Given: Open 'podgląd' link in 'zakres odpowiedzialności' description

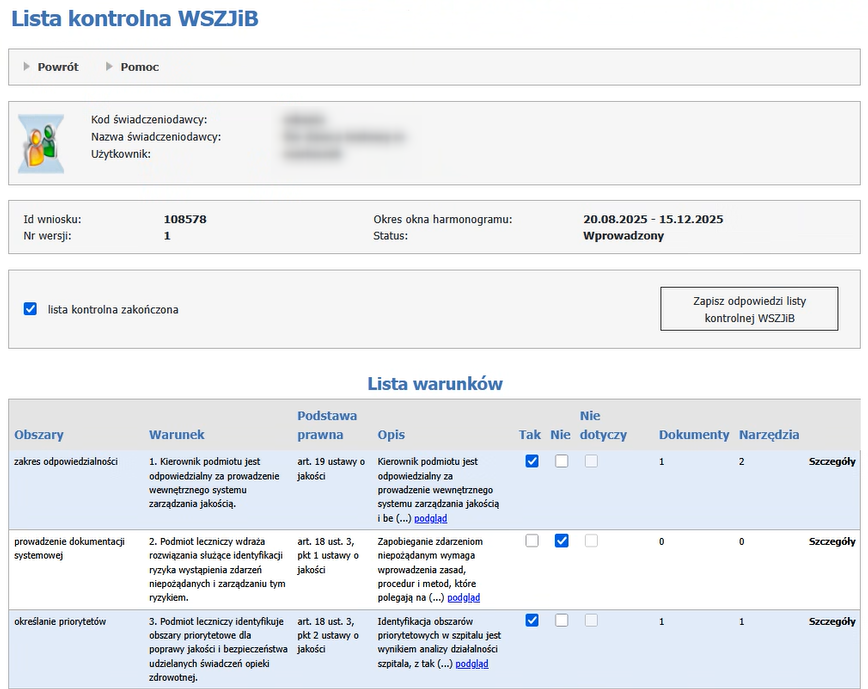Looking at the screenshot, I should (430, 519).
